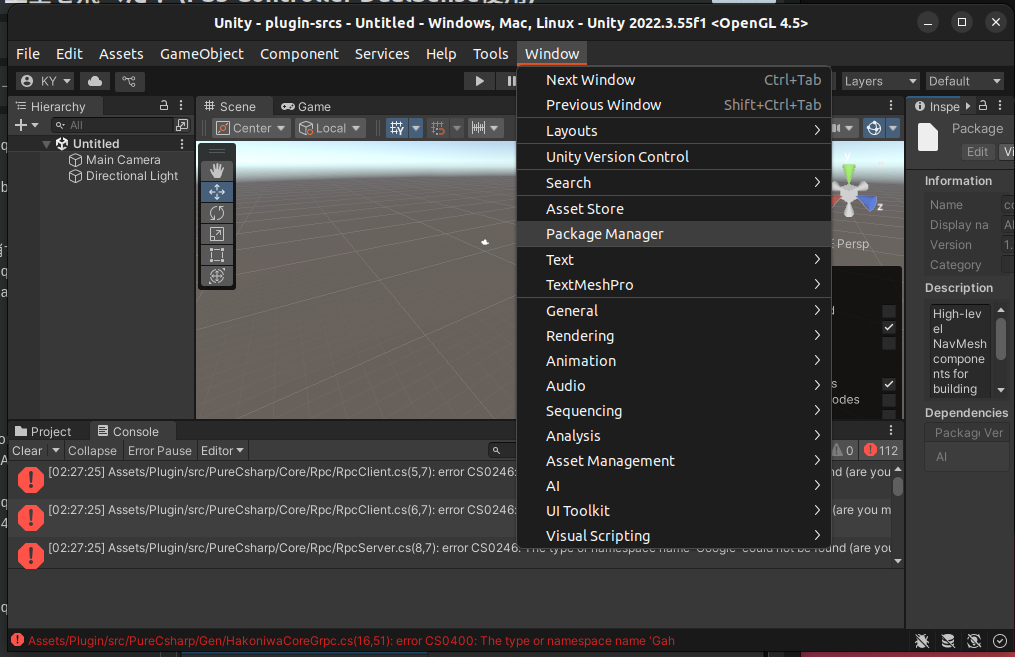Open the Clear options dropdown arrow
The image size is (1015, 657).
[x=56, y=451]
